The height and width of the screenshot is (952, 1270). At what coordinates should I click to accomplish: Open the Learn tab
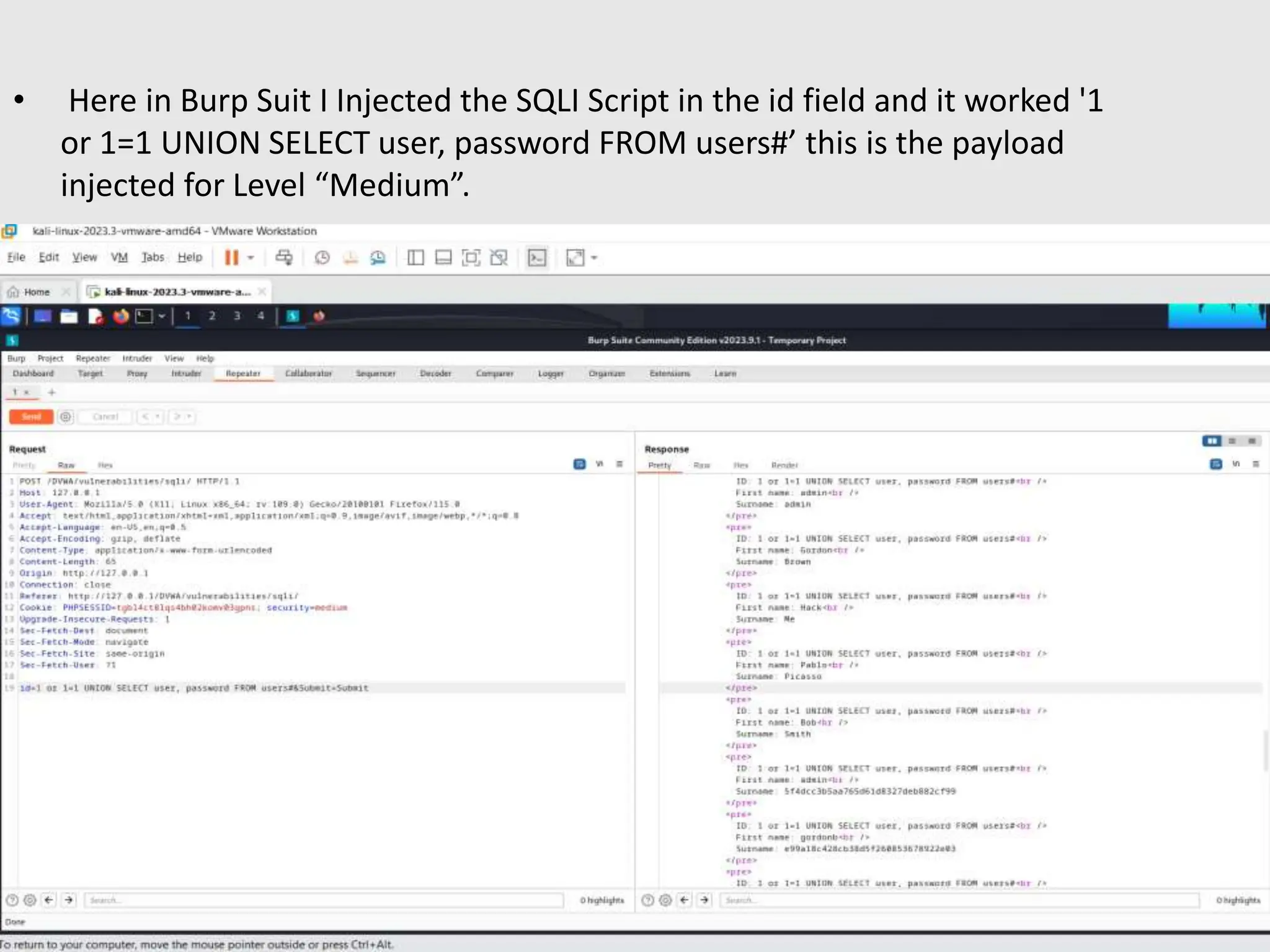(725, 374)
